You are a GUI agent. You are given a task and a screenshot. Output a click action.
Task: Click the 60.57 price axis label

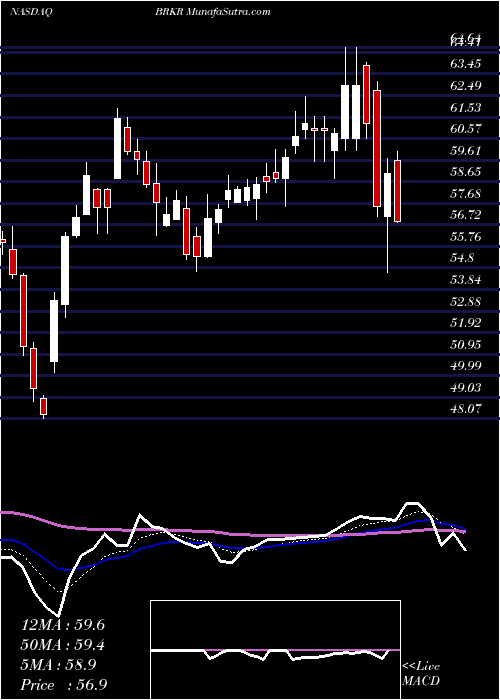click(466, 129)
